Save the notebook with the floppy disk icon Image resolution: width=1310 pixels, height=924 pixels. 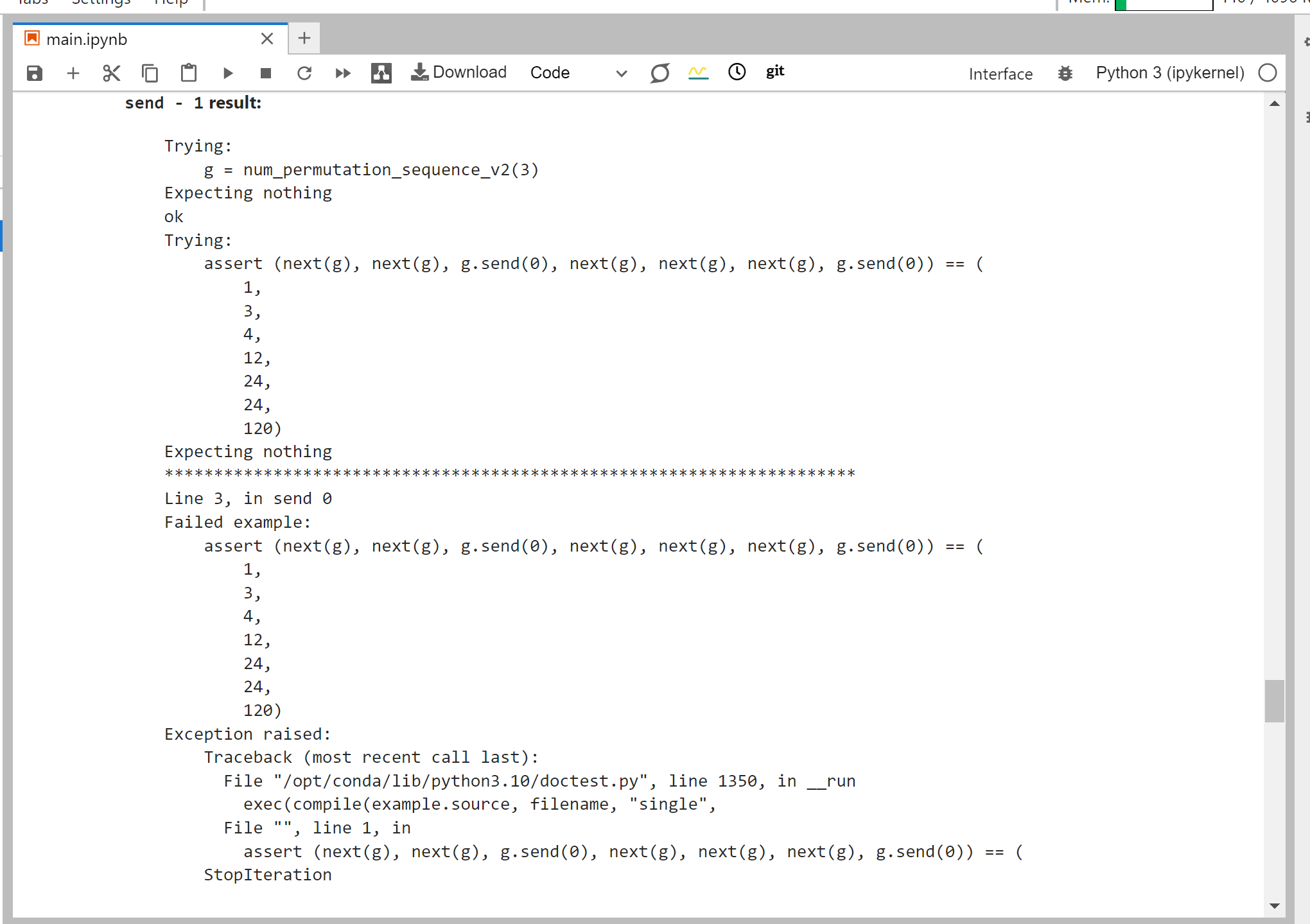35,73
